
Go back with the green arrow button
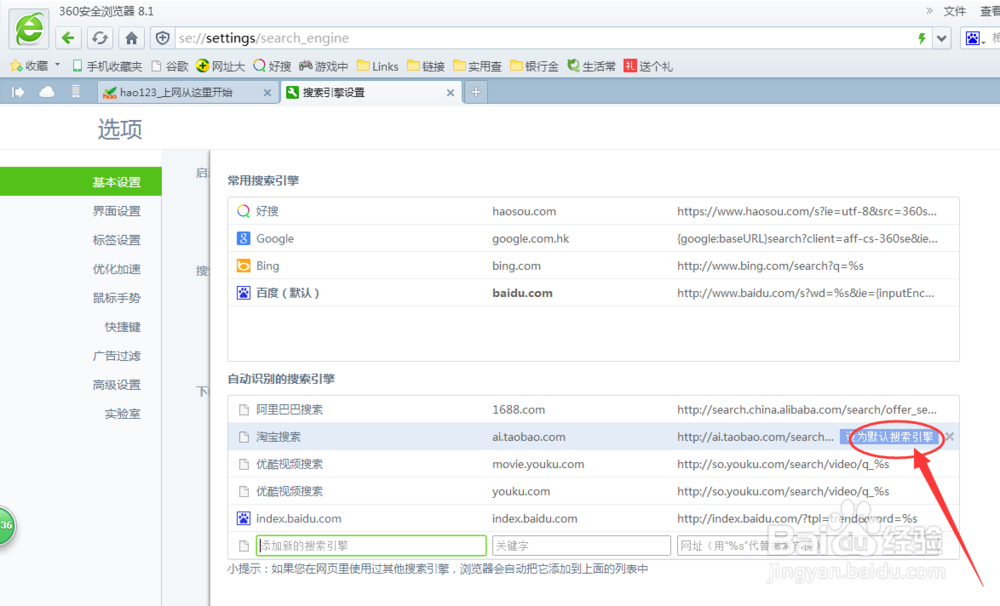coord(68,38)
